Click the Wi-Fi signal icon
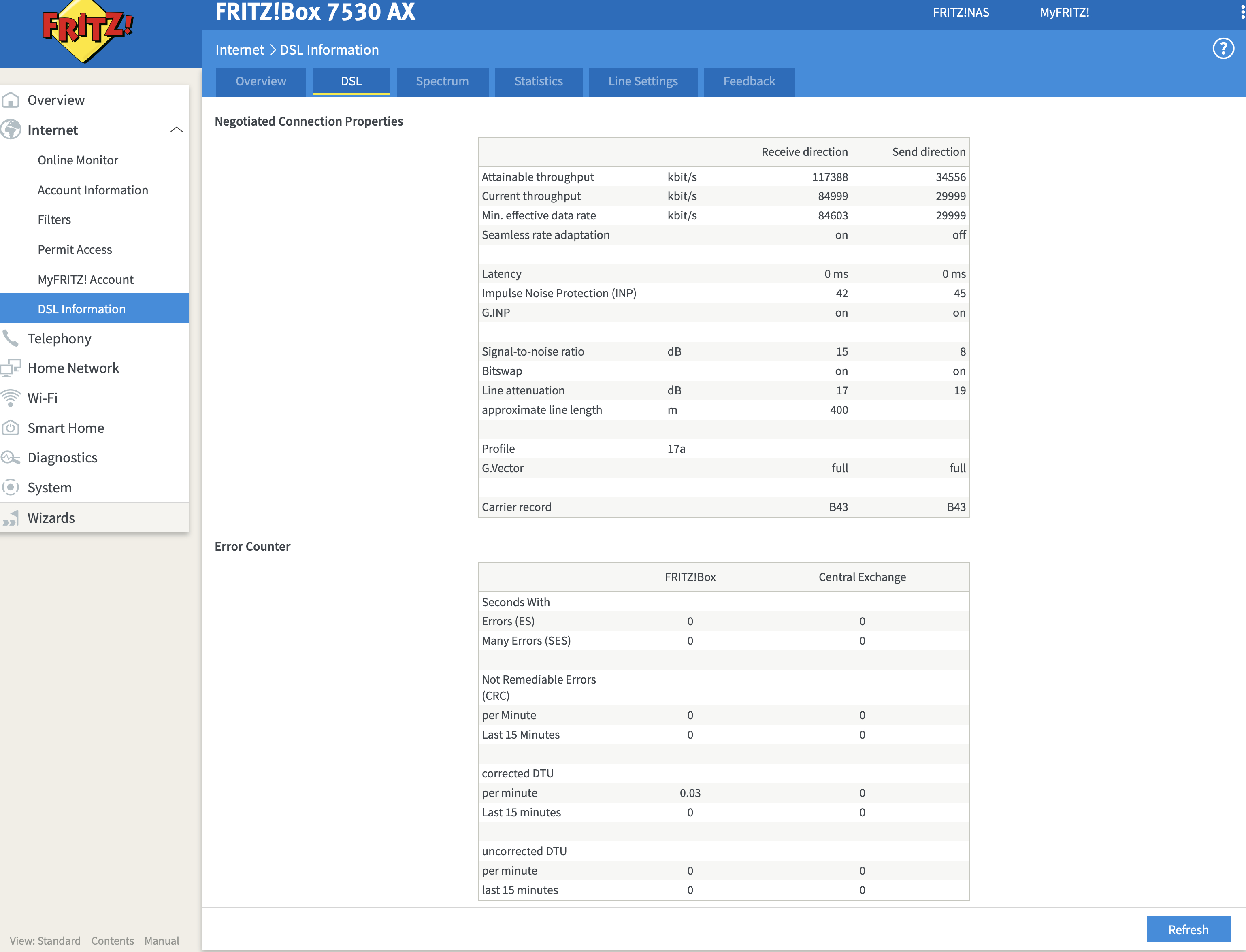 [x=11, y=398]
